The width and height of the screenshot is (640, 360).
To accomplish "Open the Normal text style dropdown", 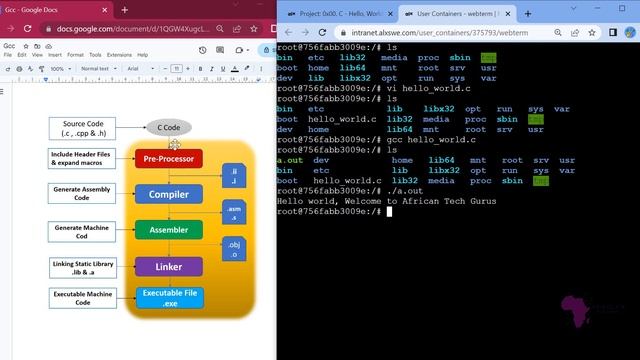I will (98, 69).
